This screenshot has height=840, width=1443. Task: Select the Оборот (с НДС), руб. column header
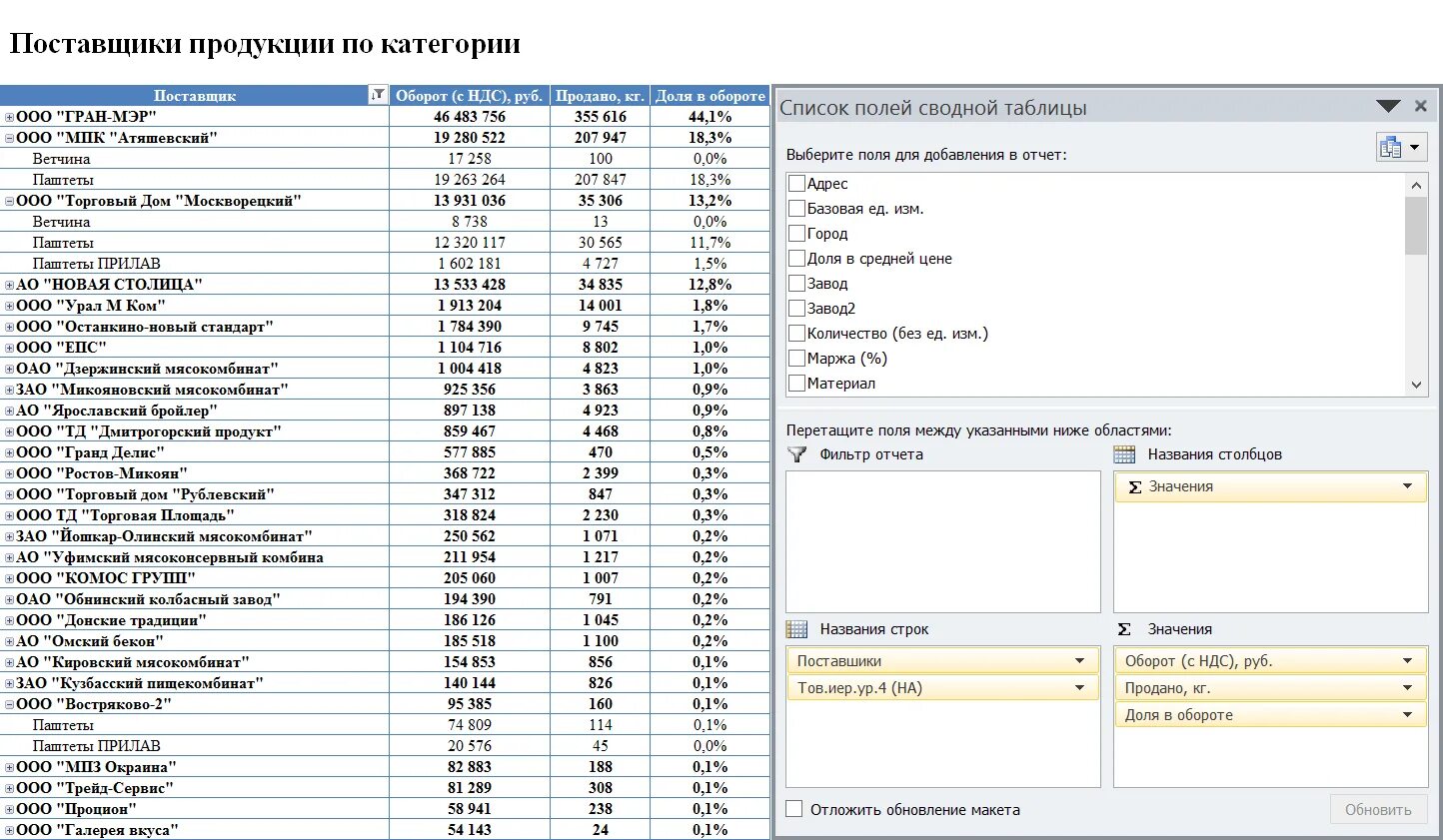470,96
